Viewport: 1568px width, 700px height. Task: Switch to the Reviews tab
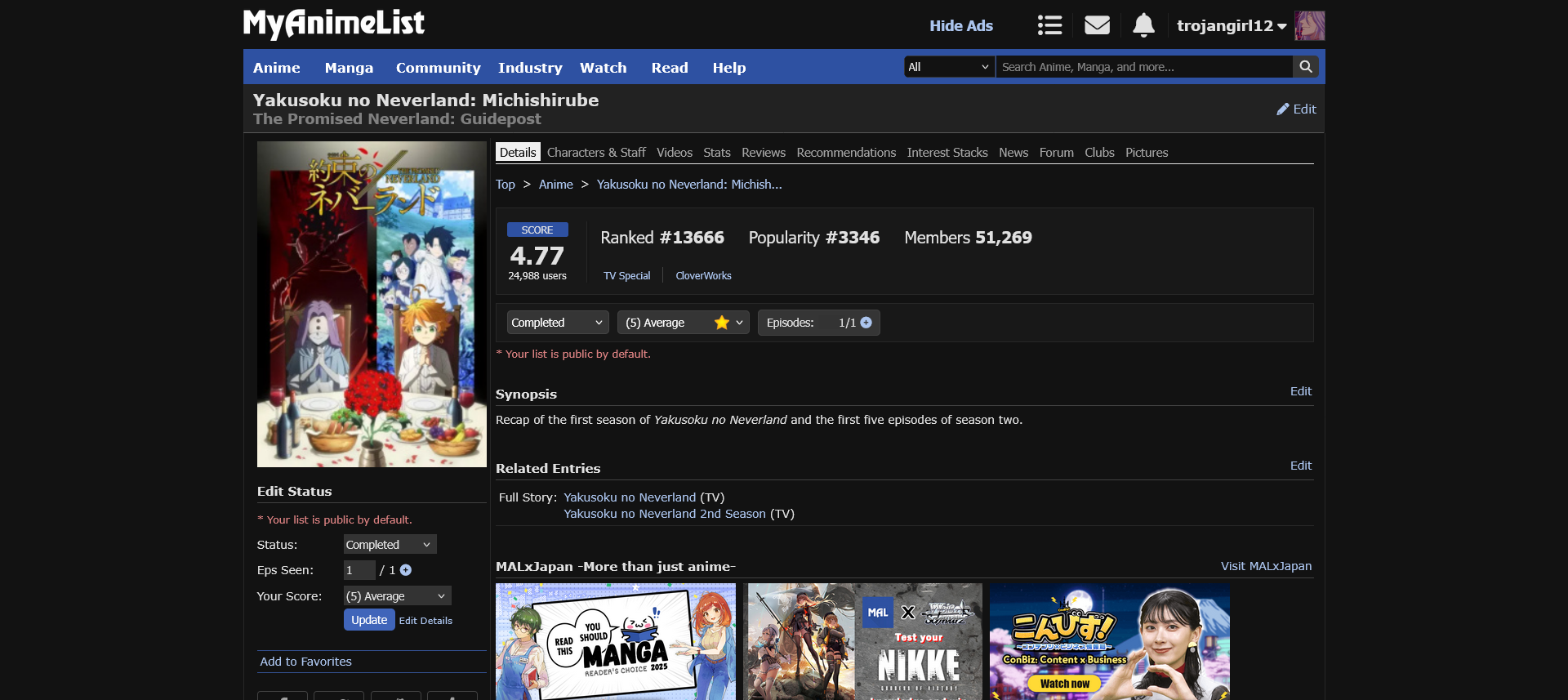click(764, 152)
